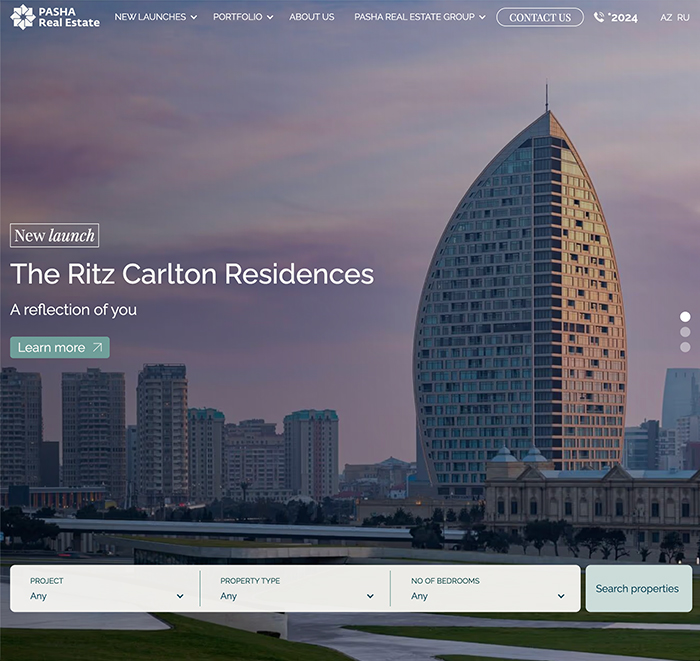The image size is (700, 661).
Task: Click The Ritz Carlton Residences heading
Action: (192, 274)
